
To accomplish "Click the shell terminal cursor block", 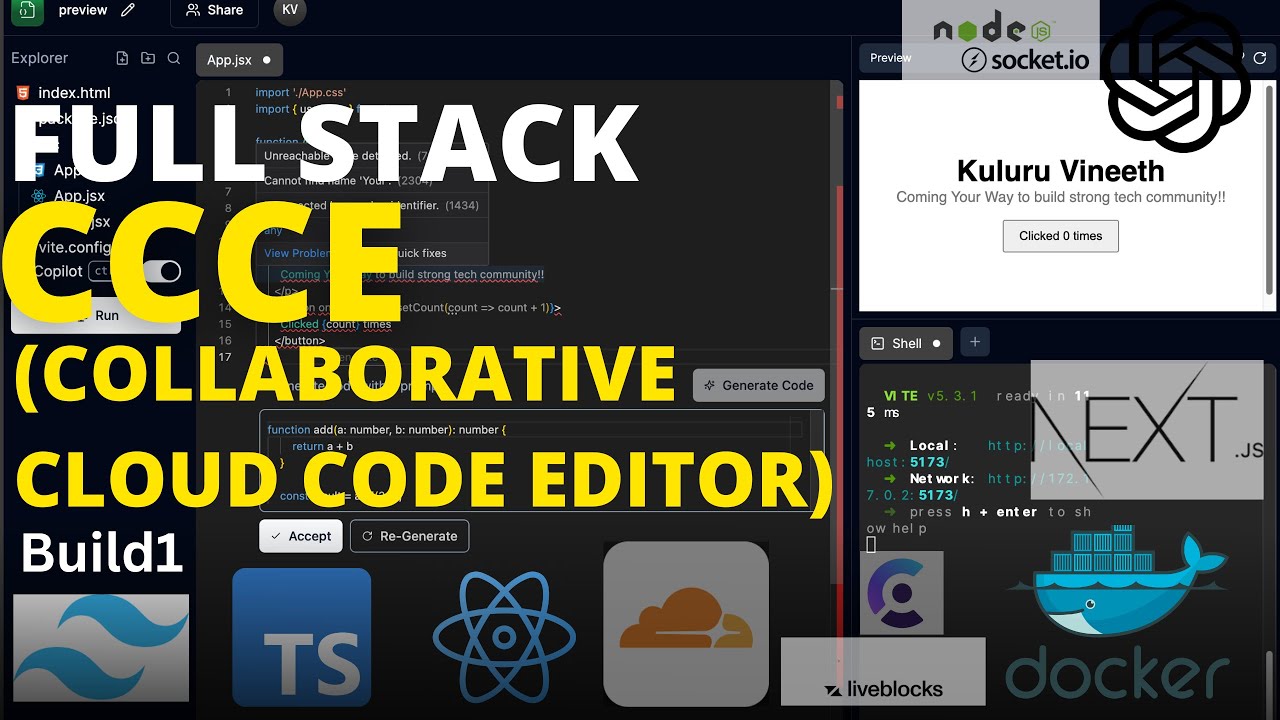I will click(x=871, y=545).
